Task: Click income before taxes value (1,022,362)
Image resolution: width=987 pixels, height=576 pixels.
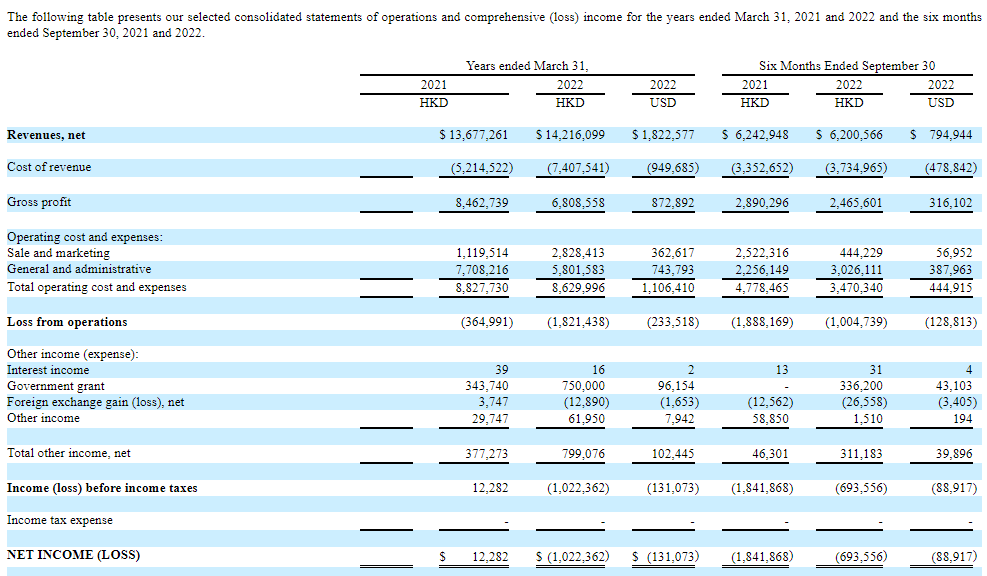Action: tap(578, 488)
